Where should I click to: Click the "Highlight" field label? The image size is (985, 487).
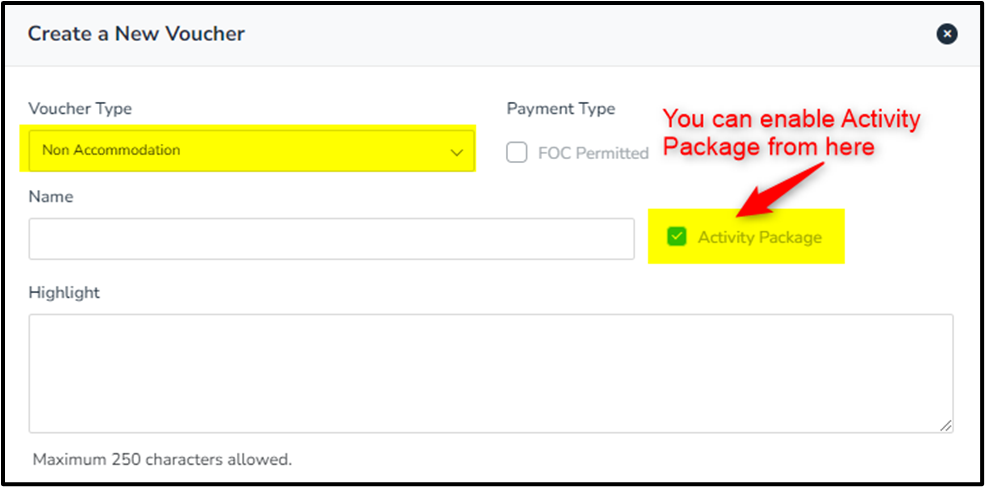[64, 293]
